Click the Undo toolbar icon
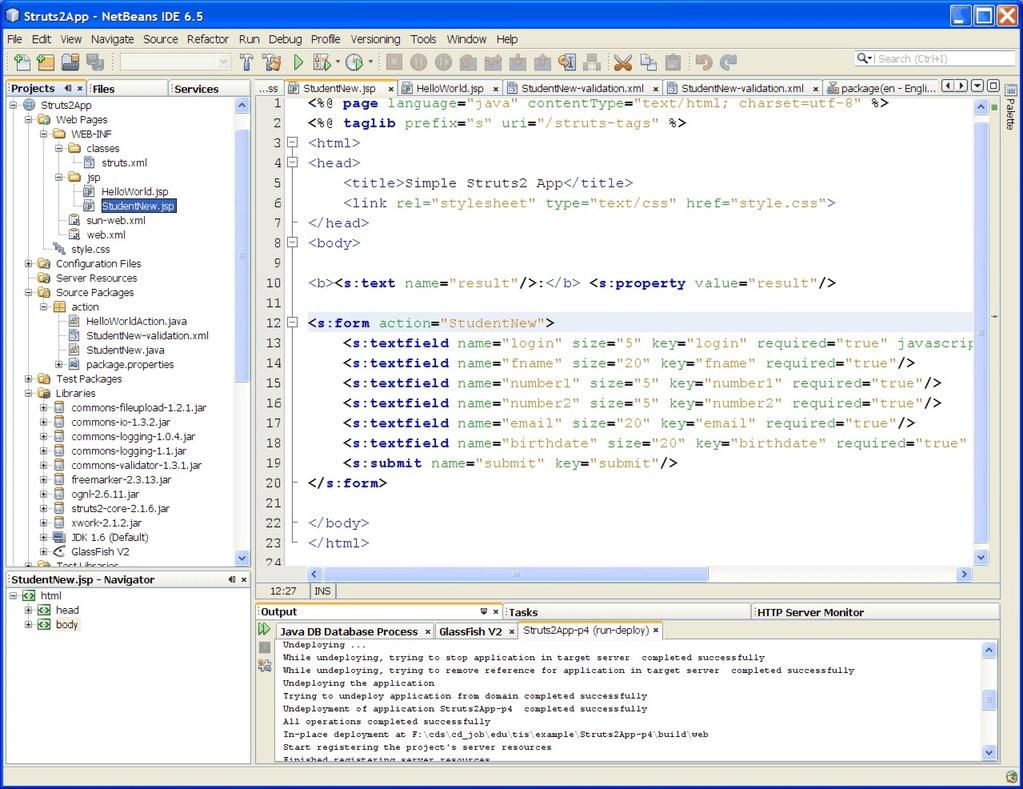Screen dimensions: 1023x789 pos(703,62)
